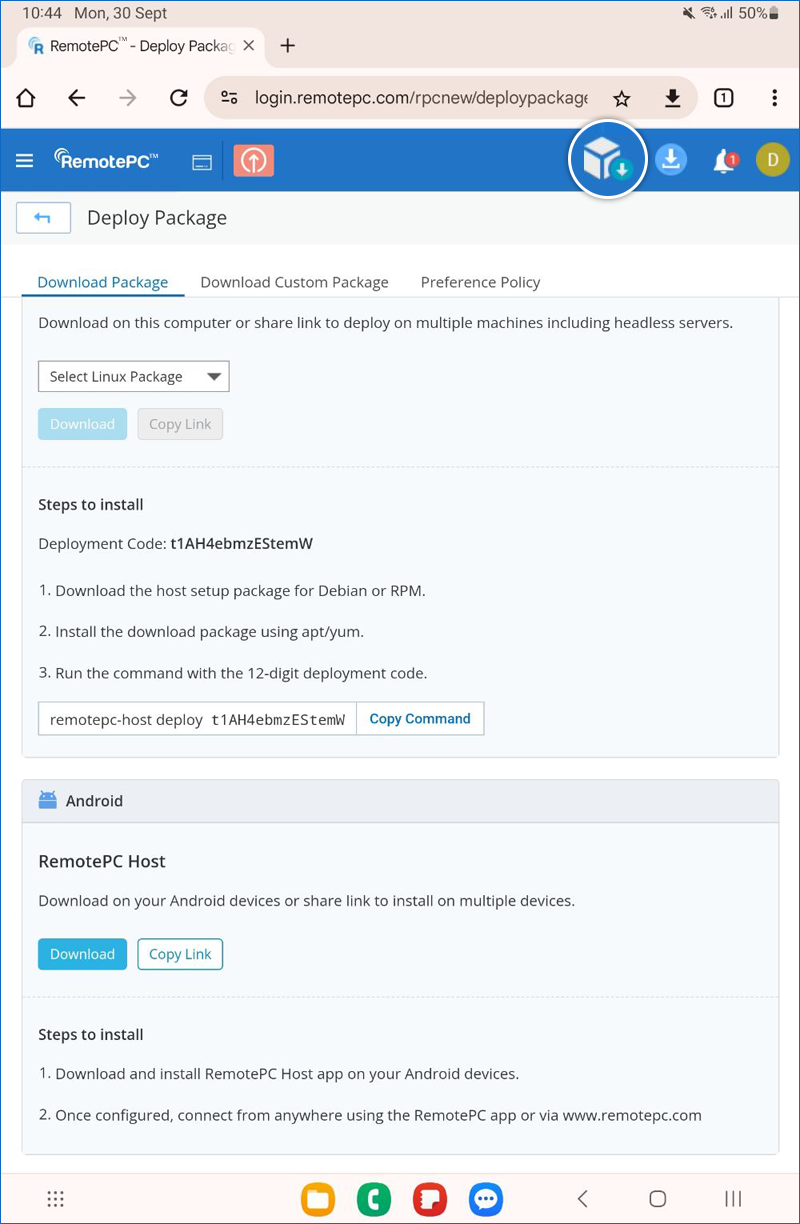The height and width of the screenshot is (1224, 800).
Task: Switch to Download Custom Package tab
Action: (294, 282)
